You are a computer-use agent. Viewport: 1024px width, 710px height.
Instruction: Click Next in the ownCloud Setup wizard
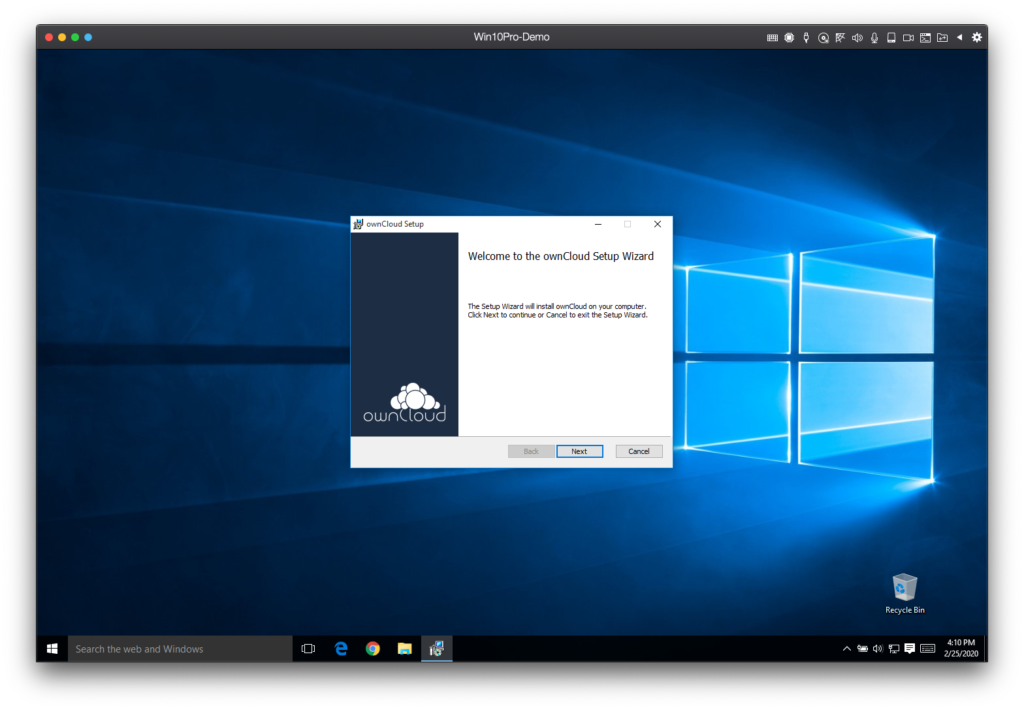click(579, 451)
